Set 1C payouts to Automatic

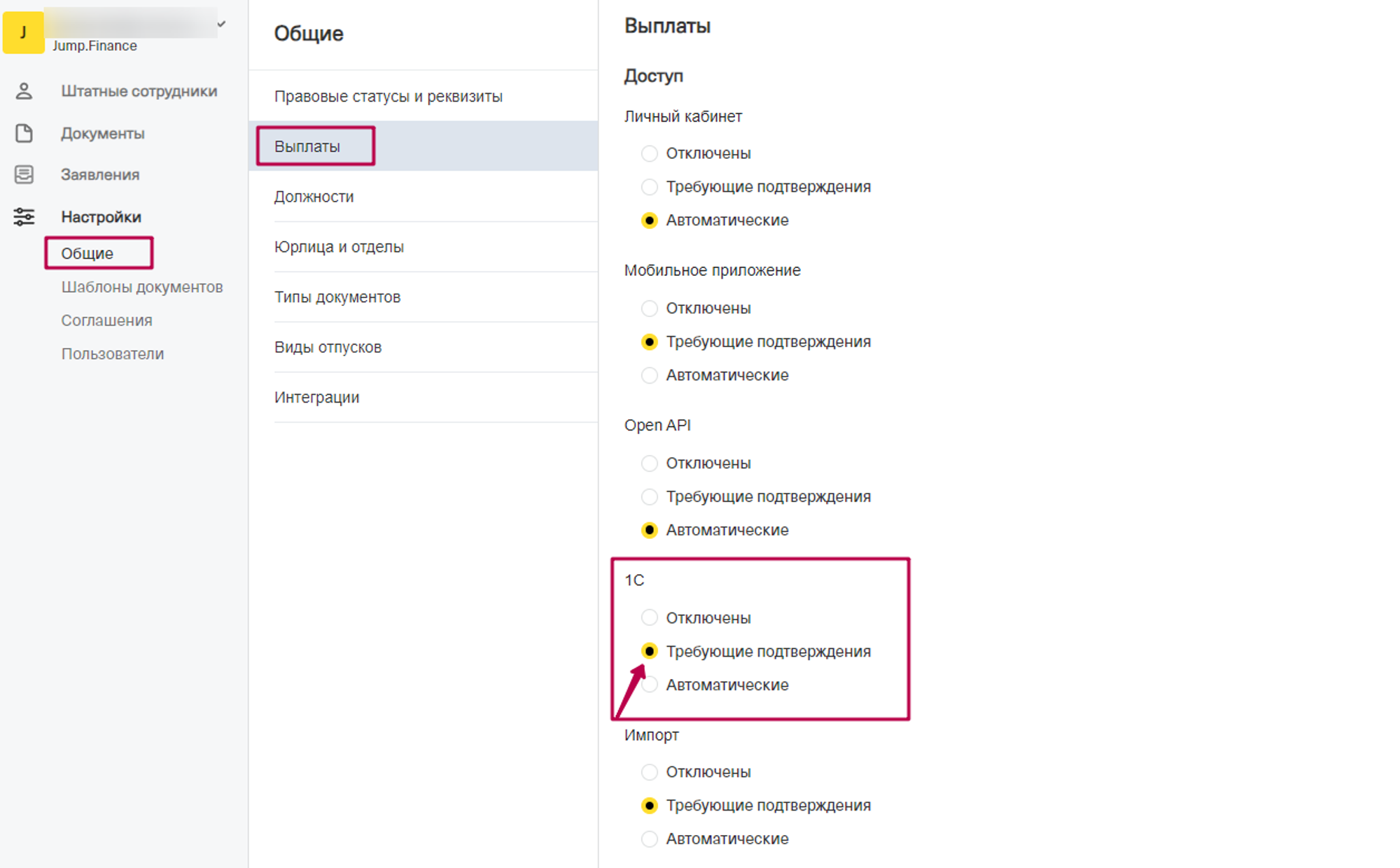[650, 685]
